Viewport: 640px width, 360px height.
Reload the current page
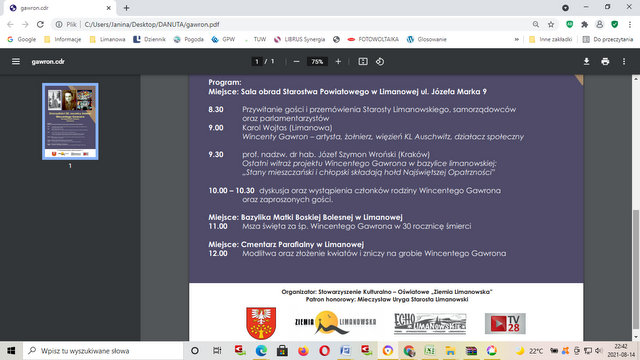point(40,24)
